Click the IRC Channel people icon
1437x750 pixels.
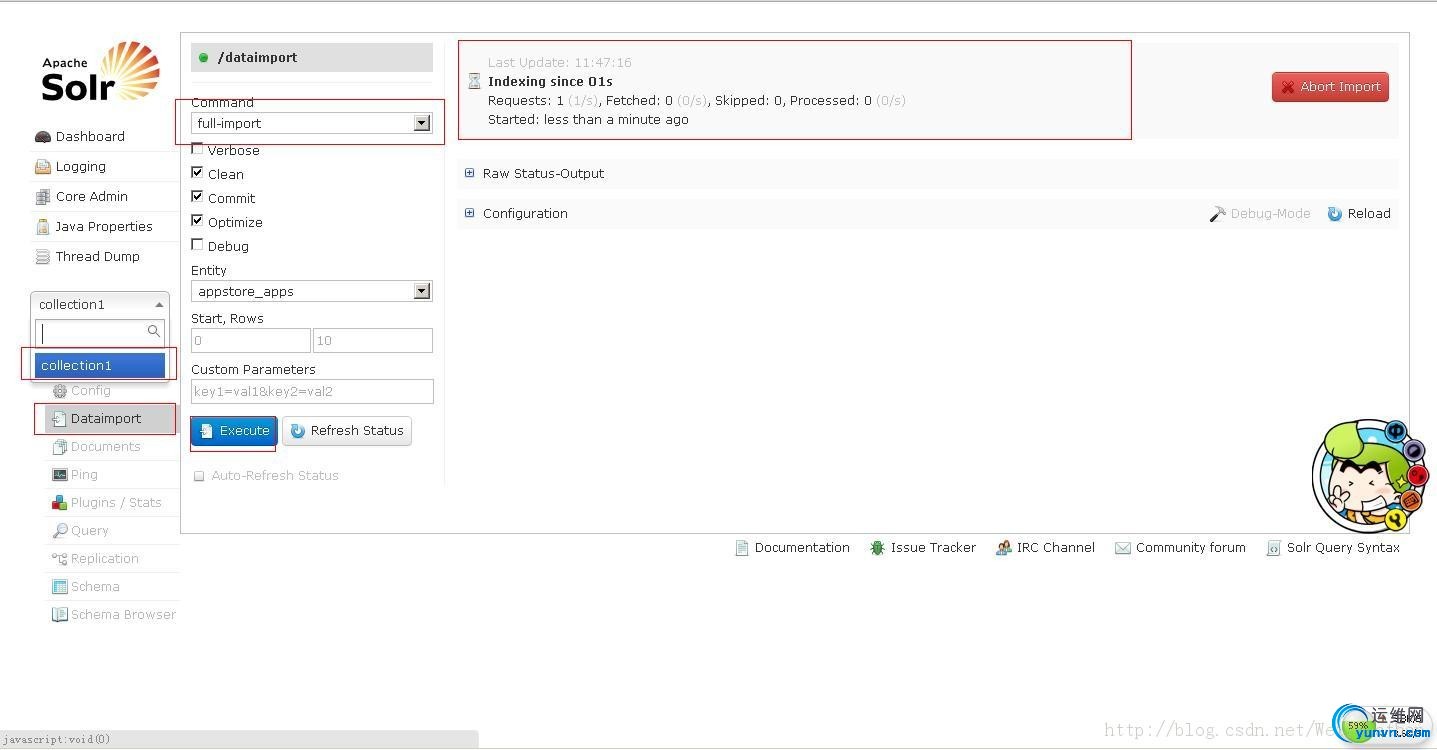(1003, 548)
